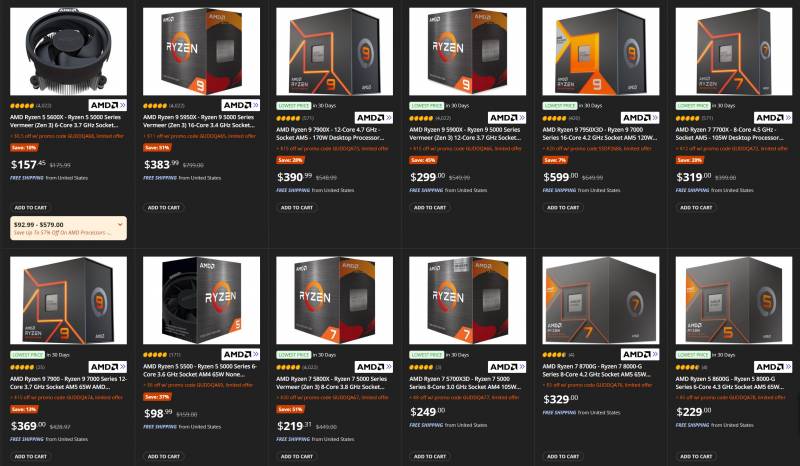Click AMD brand badge on Ryzen 9 7900X listing

pos(373,117)
